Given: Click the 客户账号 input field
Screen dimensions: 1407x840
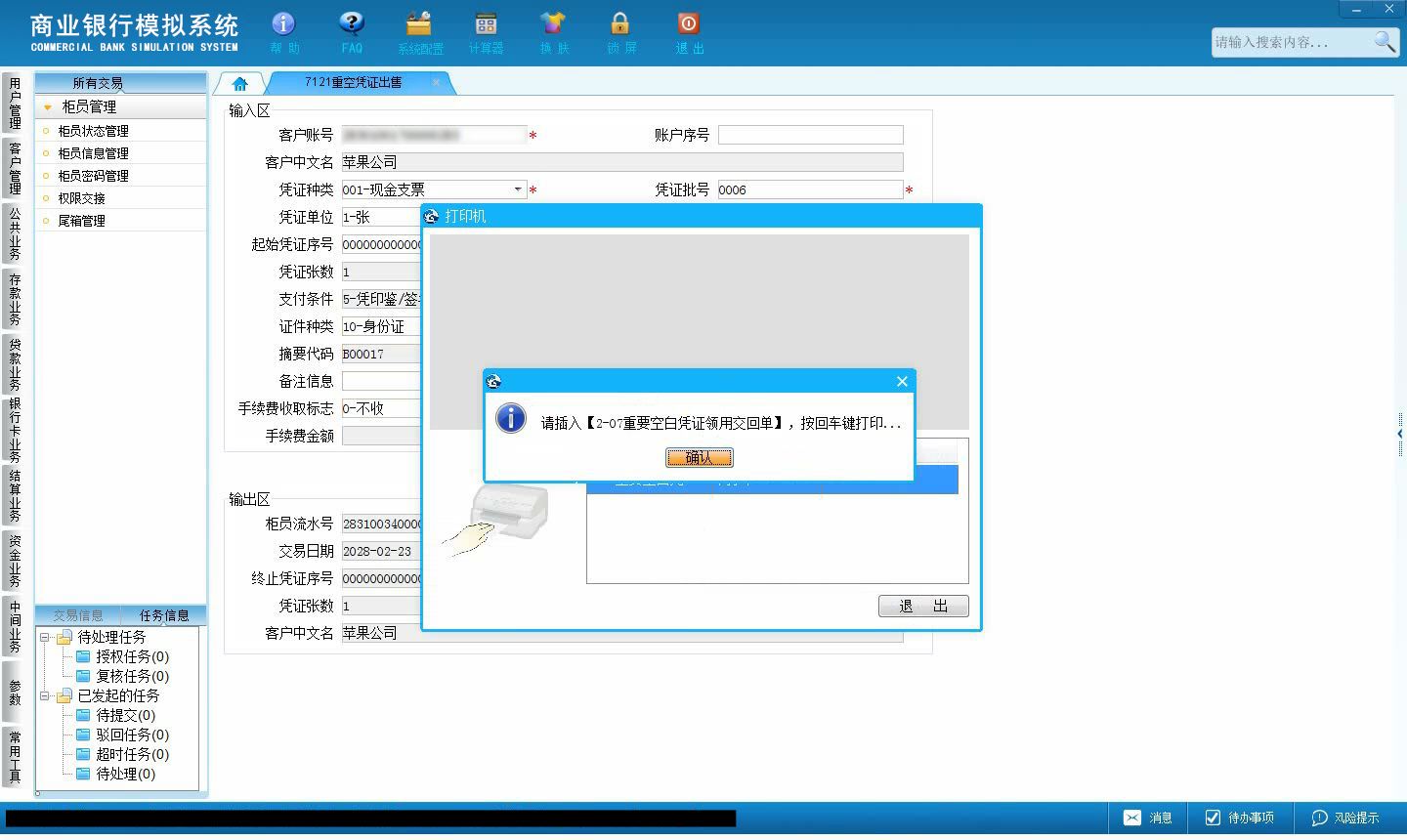Looking at the screenshot, I should [434, 135].
